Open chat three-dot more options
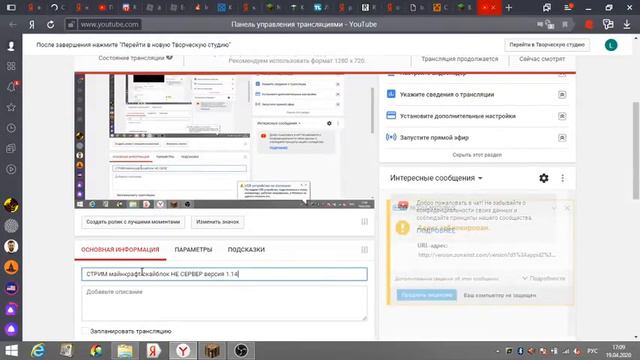The width and height of the screenshot is (640, 360). [562, 178]
